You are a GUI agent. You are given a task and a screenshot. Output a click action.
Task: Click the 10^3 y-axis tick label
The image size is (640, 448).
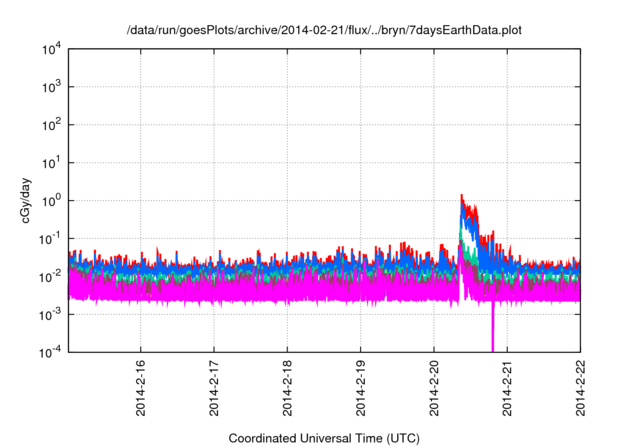pos(52,88)
